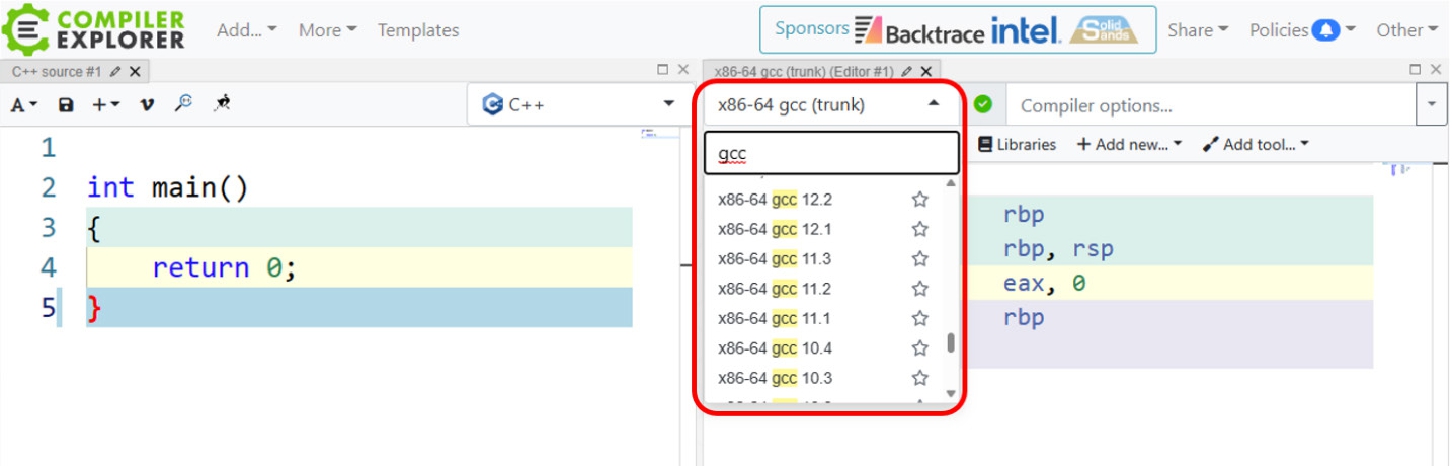The height and width of the screenshot is (466, 1452).
Task: Open the Add... dropdown menu
Action: (247, 30)
